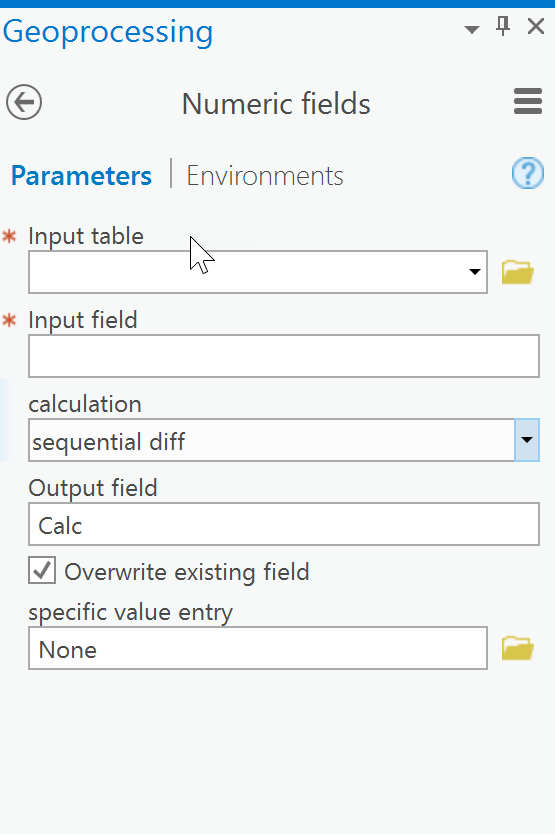Open the hamburger menu beside Numeric fields

pos(528,101)
